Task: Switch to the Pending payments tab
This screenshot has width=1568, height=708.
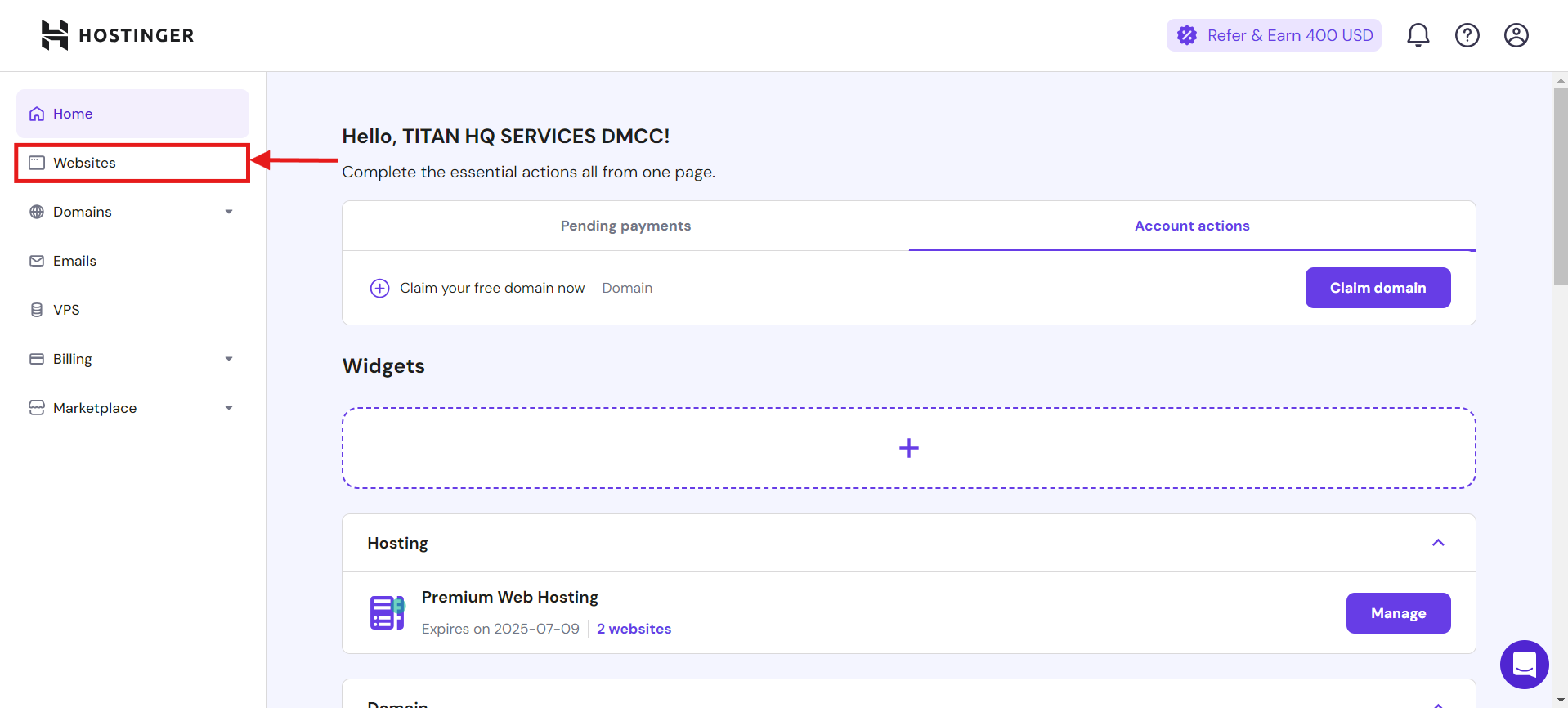Action: [625, 226]
